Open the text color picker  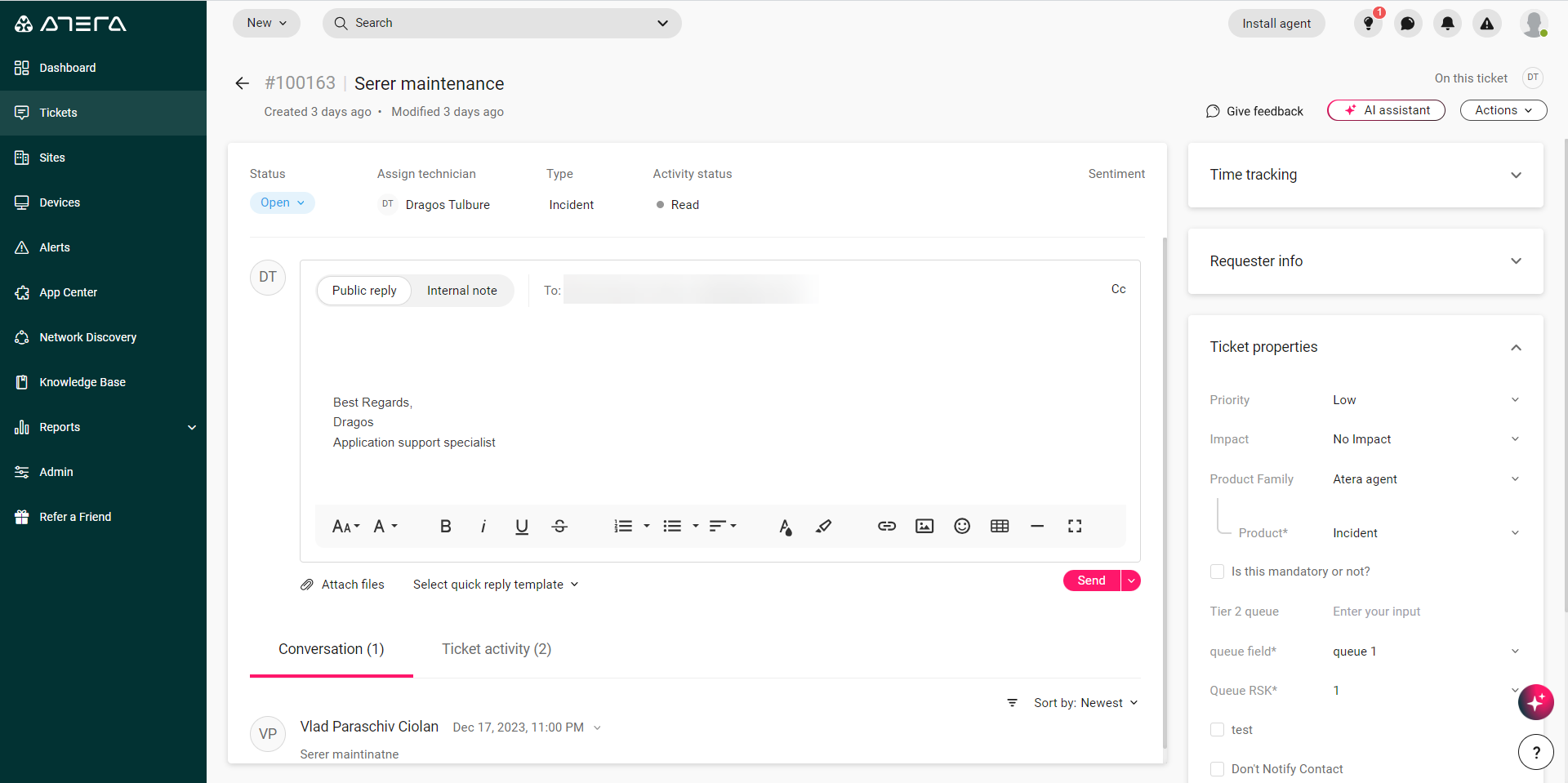tap(785, 527)
